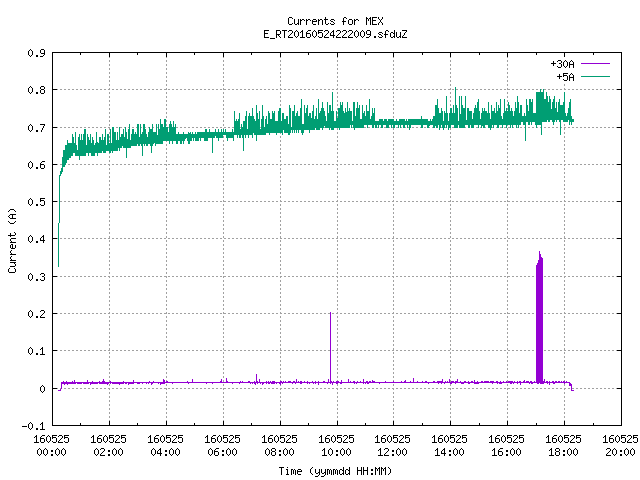The height and width of the screenshot is (480, 640).
Task: Pick the green line sample beside +5A
Action: 595,76
